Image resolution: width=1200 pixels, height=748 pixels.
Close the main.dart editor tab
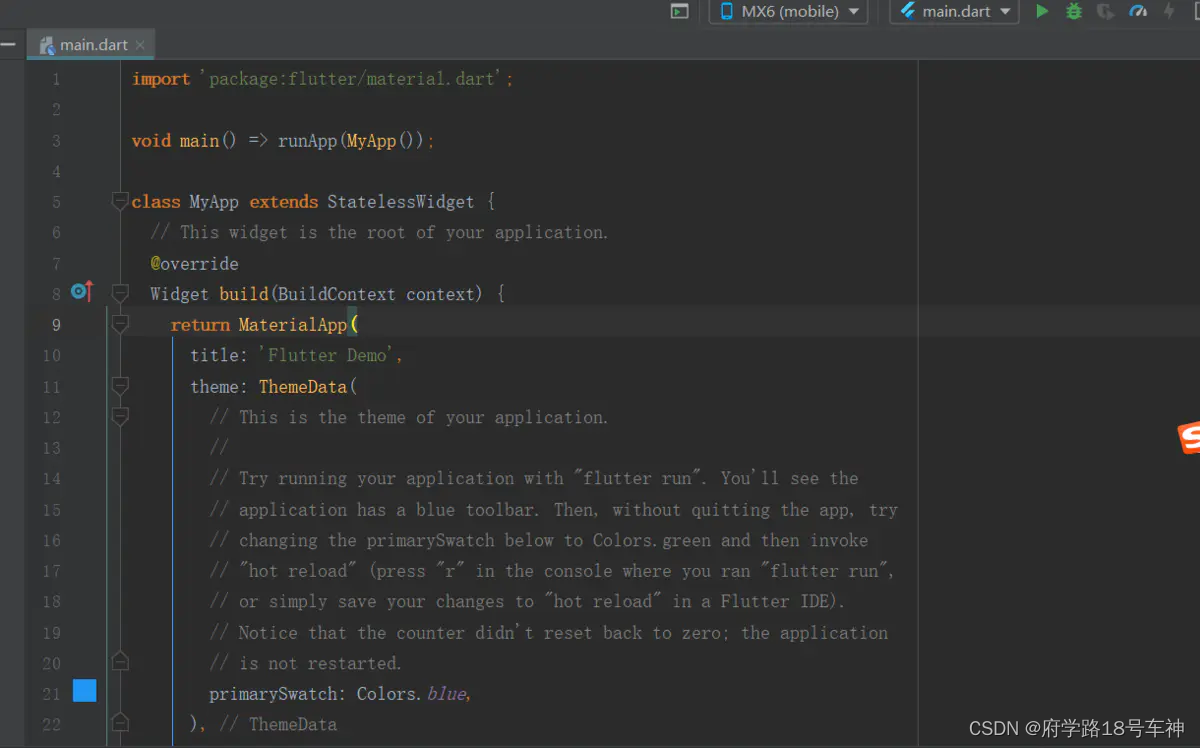pyautogui.click(x=140, y=45)
